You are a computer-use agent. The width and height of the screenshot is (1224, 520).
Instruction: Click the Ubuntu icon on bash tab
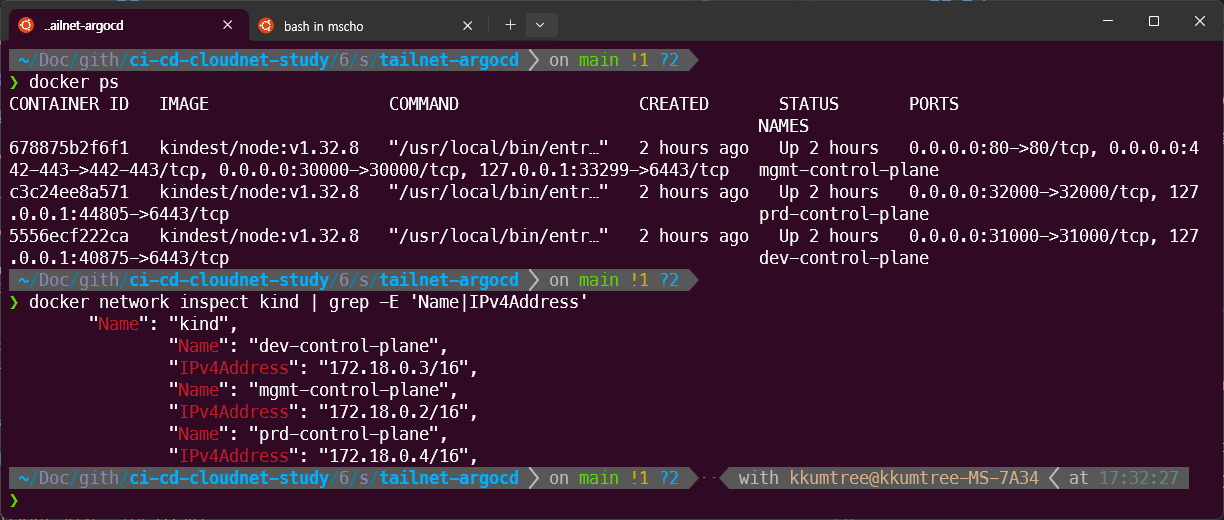pyautogui.click(x=265, y=25)
